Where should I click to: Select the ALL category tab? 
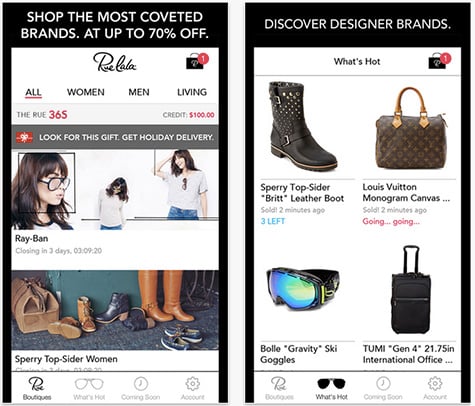point(33,92)
